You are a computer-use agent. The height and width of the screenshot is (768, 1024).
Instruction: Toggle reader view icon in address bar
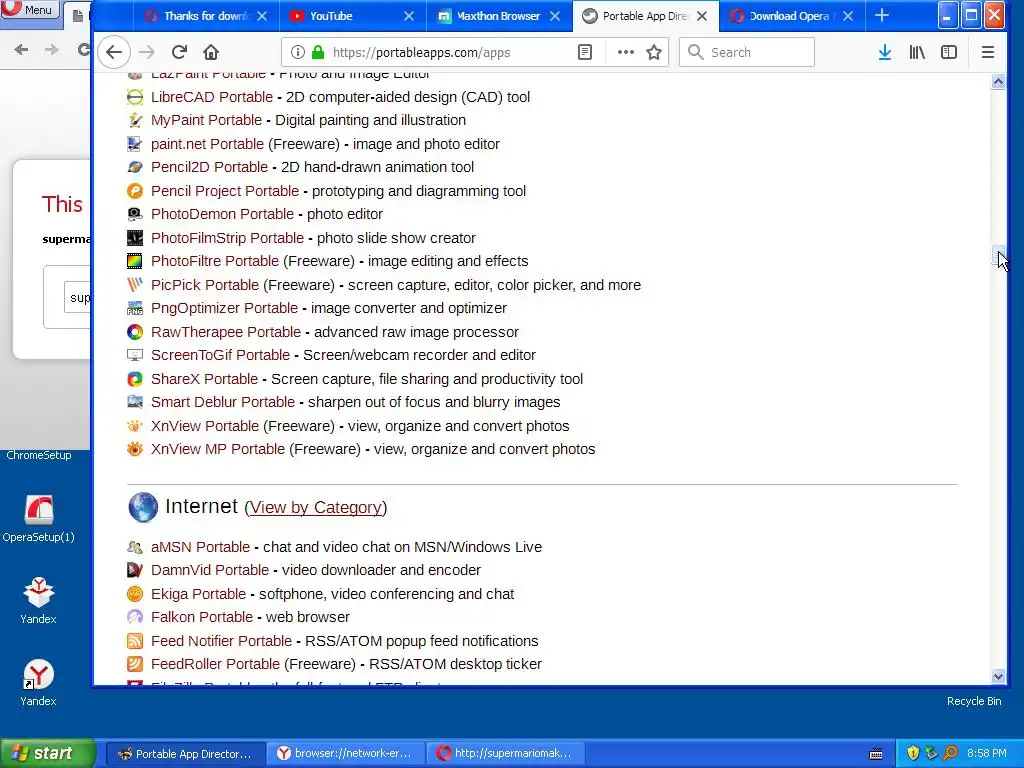(x=585, y=52)
